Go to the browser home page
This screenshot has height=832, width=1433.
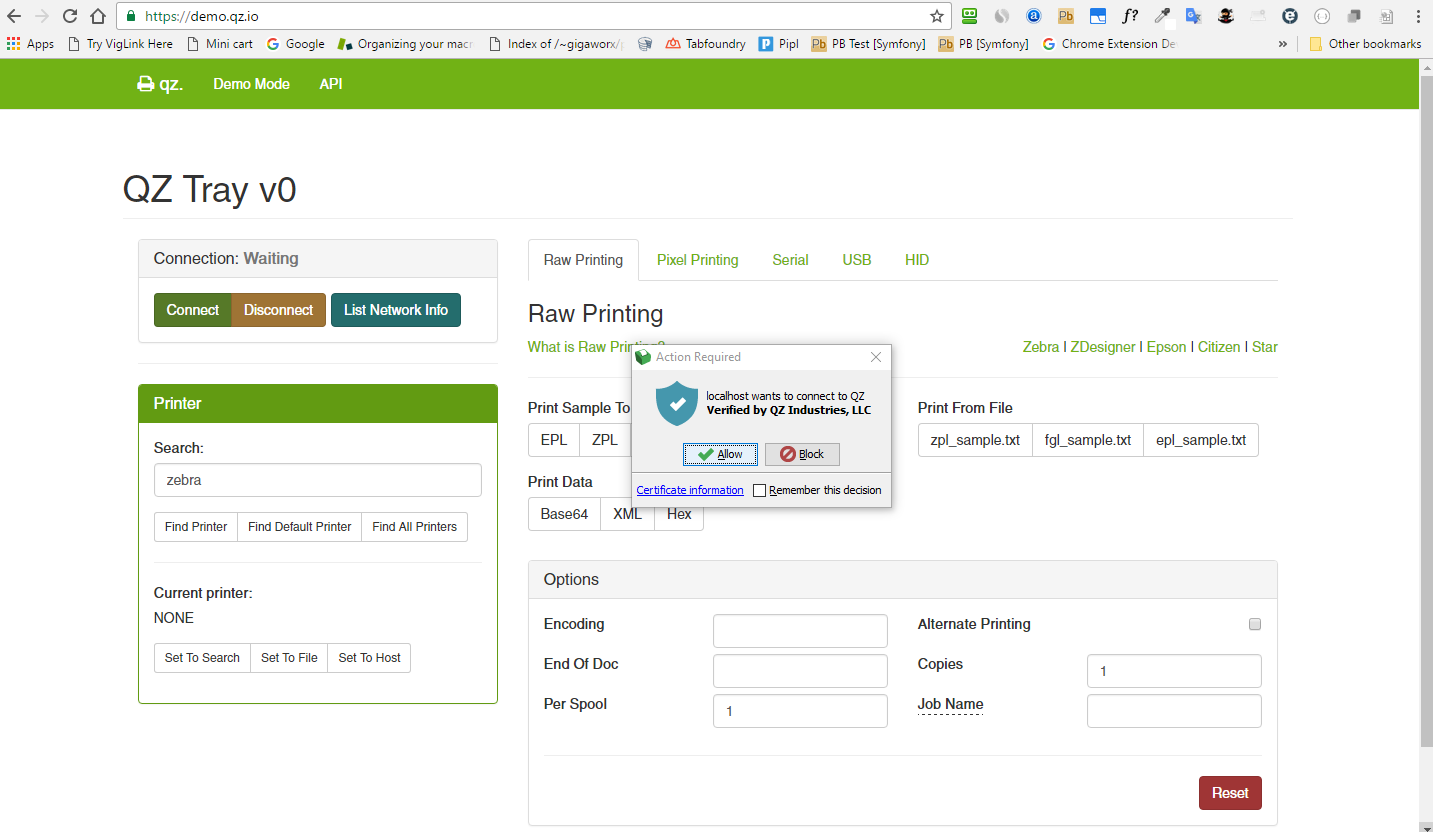(98, 16)
